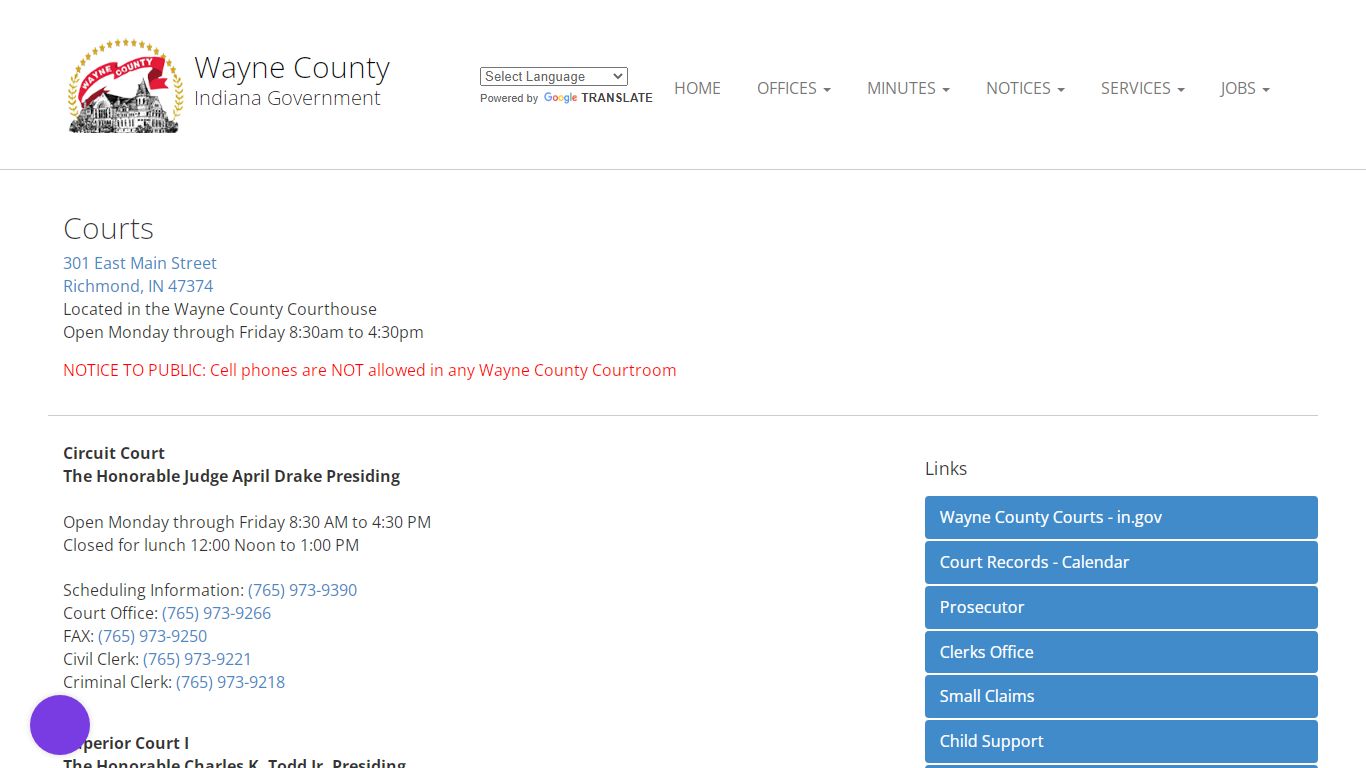Expand the NOTICES menu
The width and height of the screenshot is (1366, 768).
[x=1025, y=88]
